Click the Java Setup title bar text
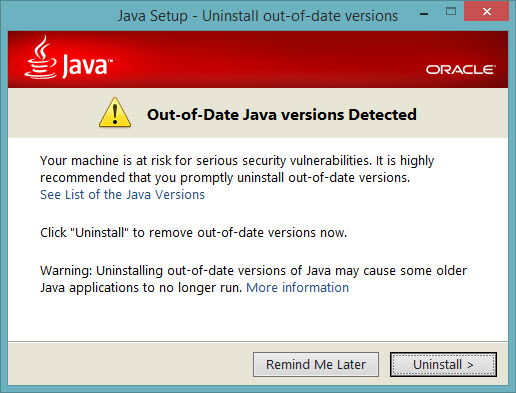 (x=258, y=16)
